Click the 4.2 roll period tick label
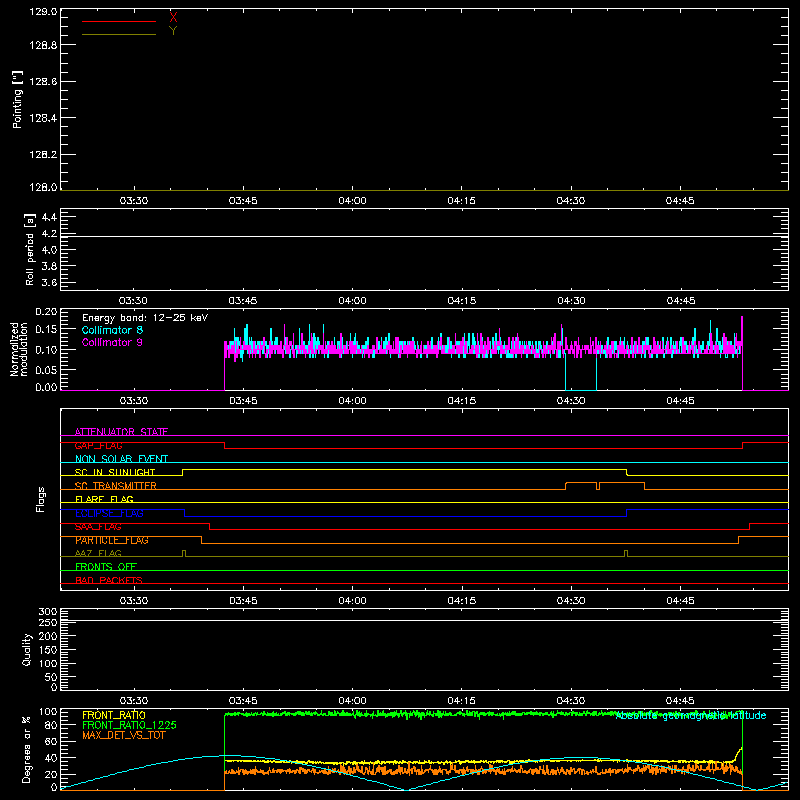The image size is (800, 800). 49,234
